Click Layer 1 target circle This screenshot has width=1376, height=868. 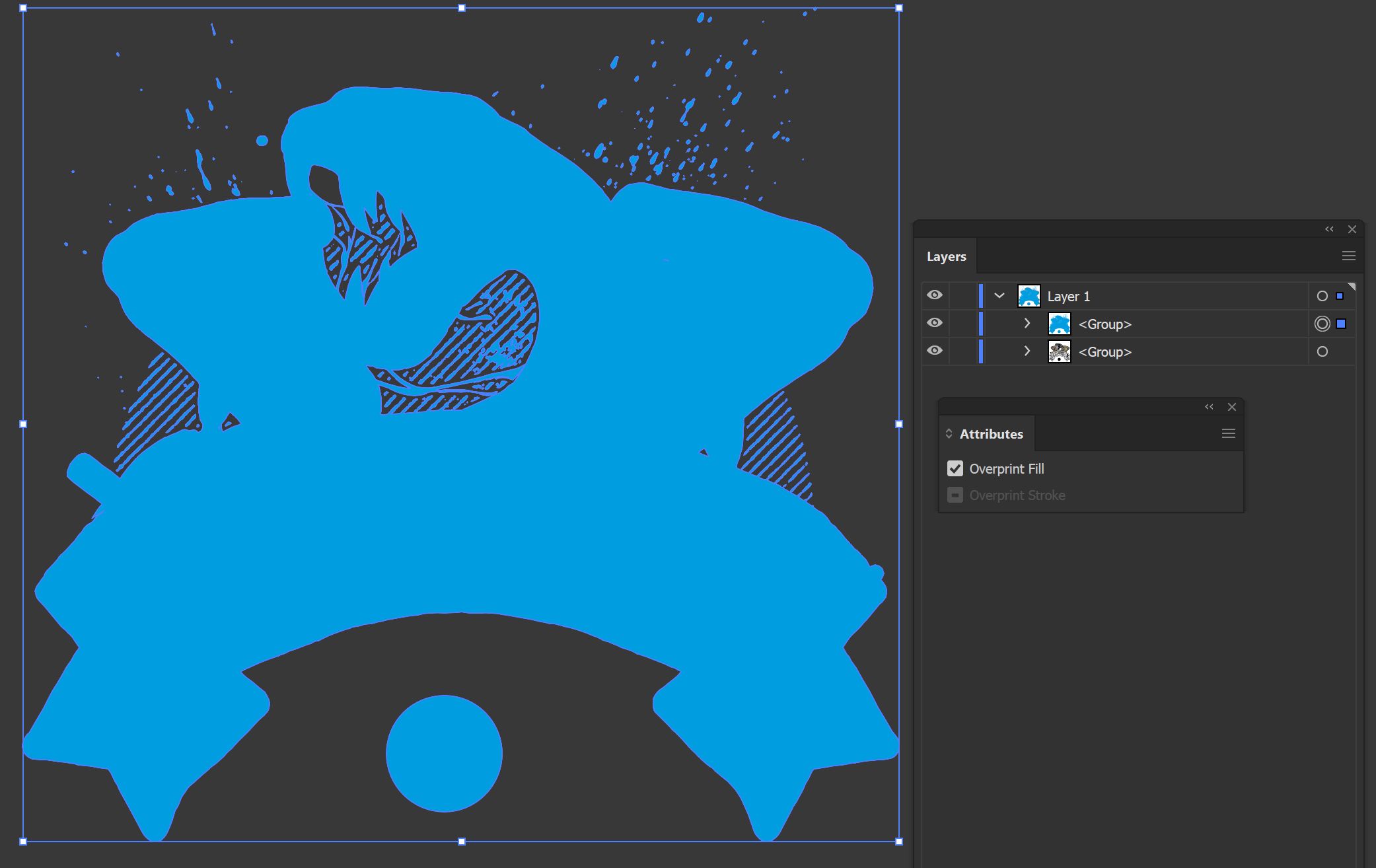click(x=1322, y=296)
